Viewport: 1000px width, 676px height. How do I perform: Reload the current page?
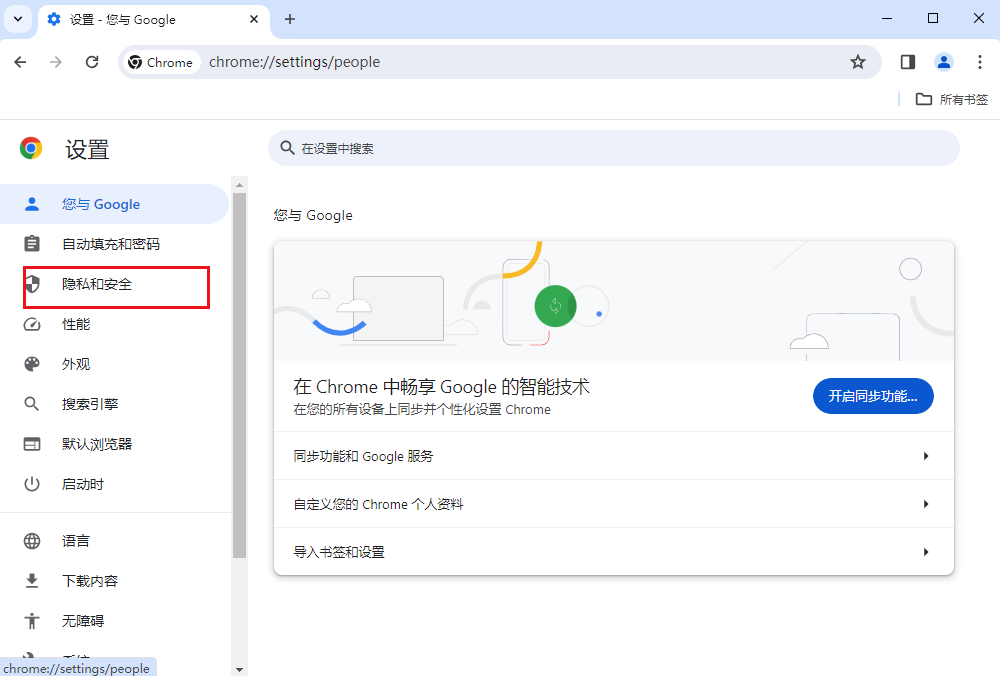pos(92,62)
